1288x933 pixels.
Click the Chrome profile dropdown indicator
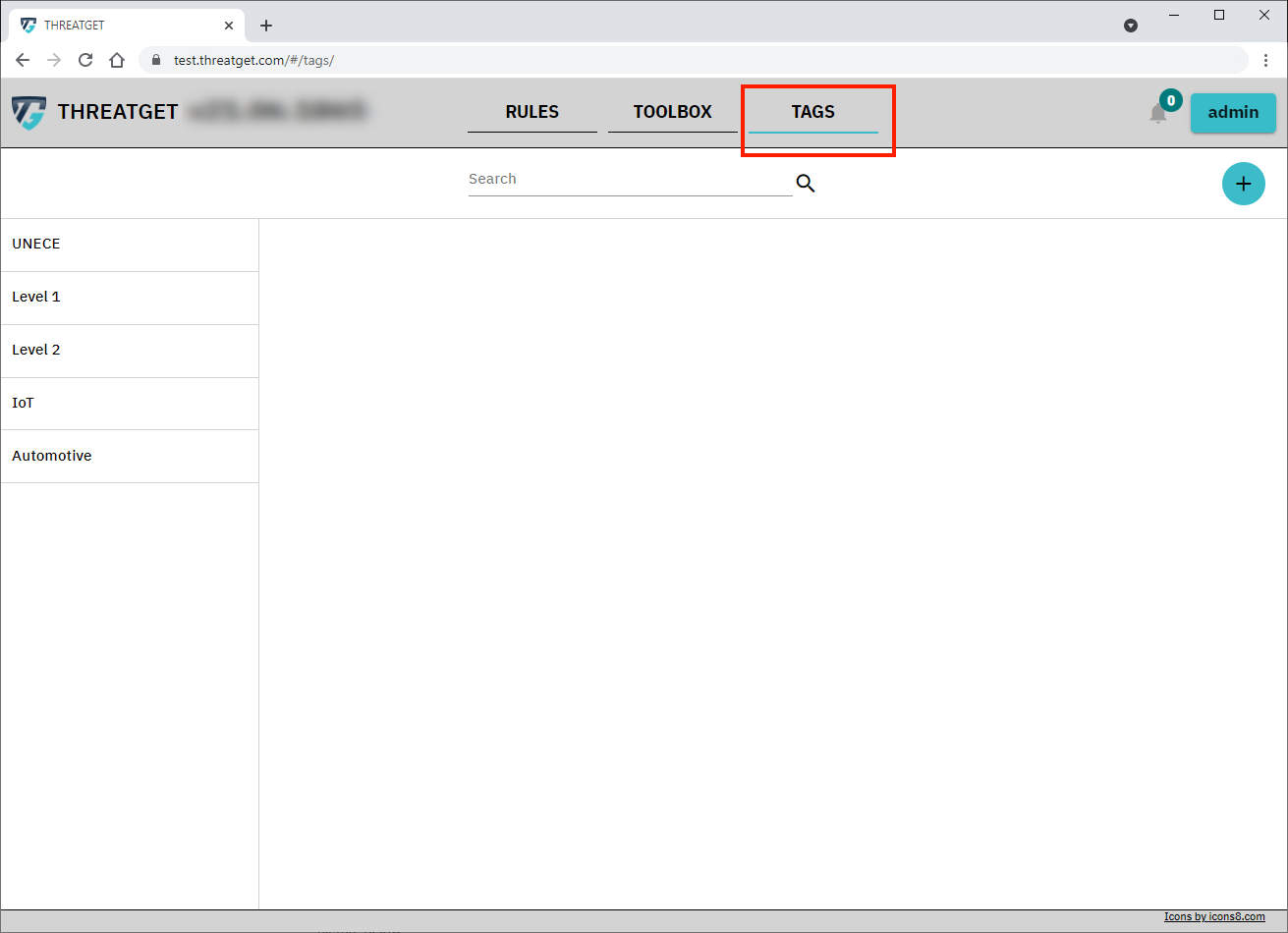pyautogui.click(x=1131, y=26)
